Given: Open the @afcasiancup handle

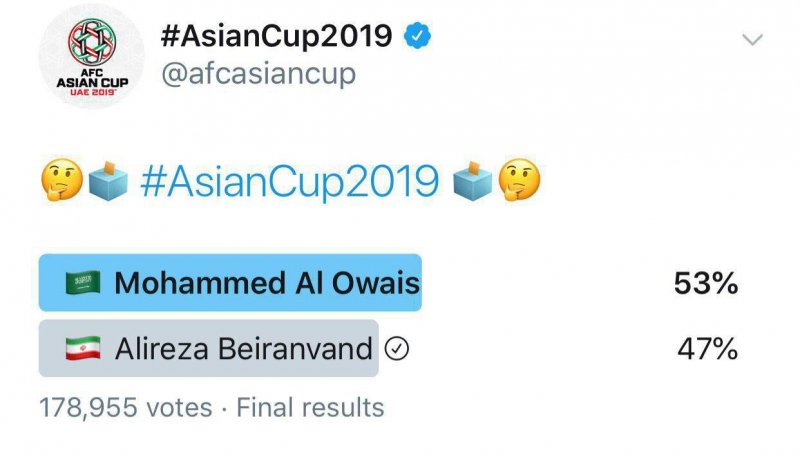Looking at the screenshot, I should [258, 75].
